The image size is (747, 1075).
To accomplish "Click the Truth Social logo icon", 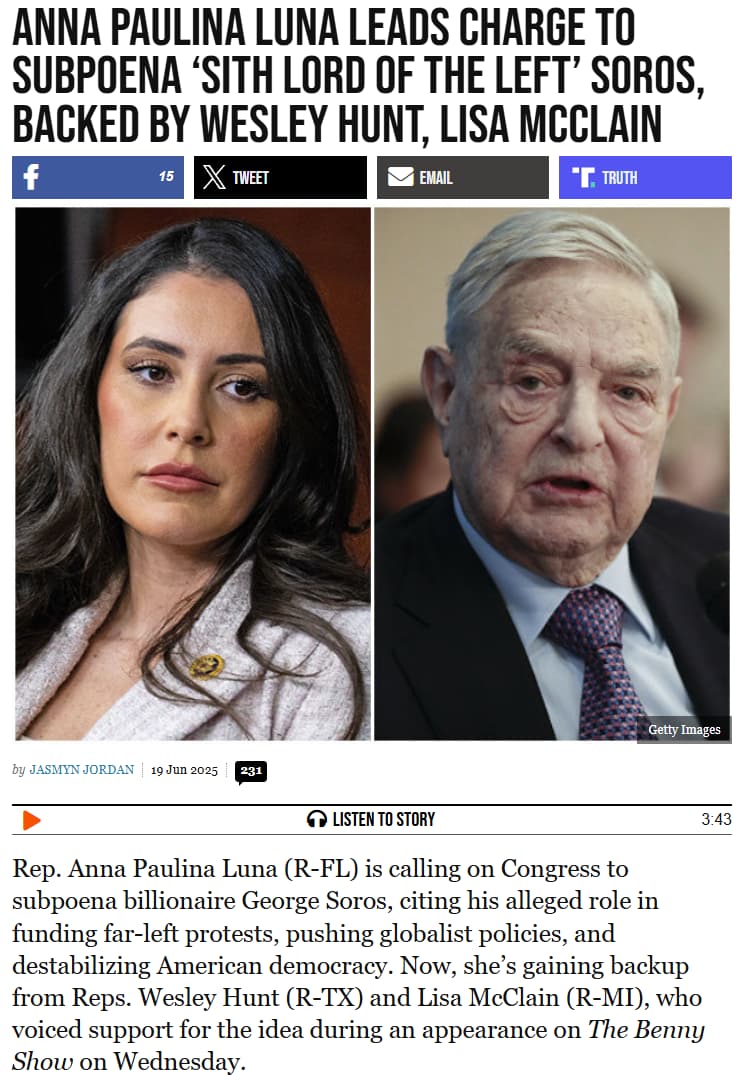I will click(x=583, y=178).
